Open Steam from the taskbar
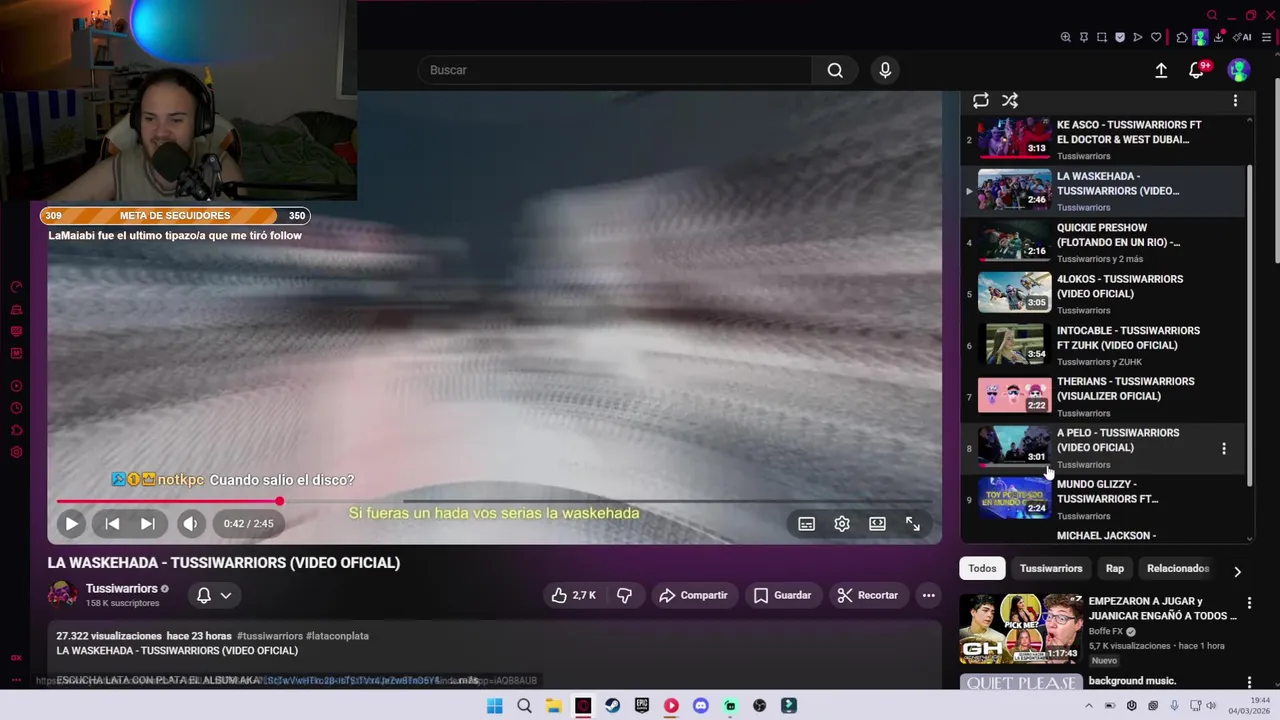 [x=612, y=706]
